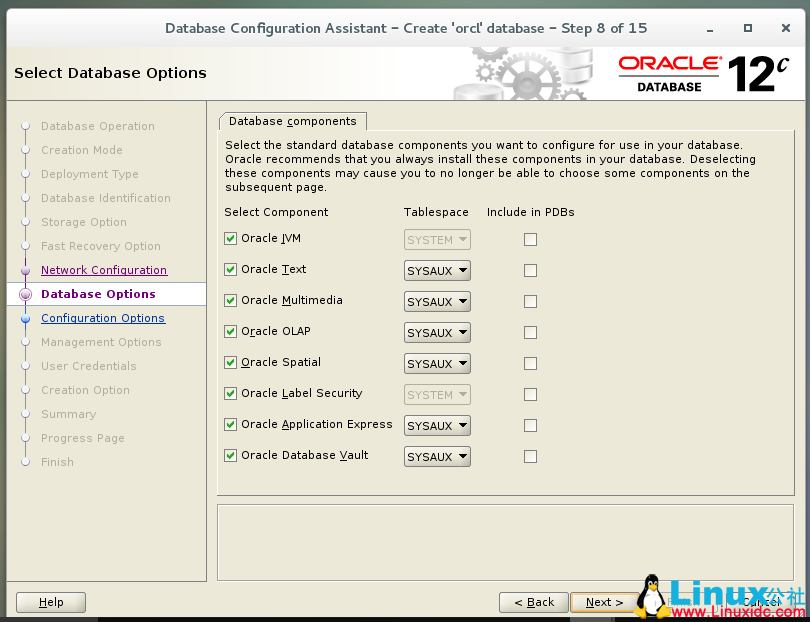Click the Help button

pos(50,602)
